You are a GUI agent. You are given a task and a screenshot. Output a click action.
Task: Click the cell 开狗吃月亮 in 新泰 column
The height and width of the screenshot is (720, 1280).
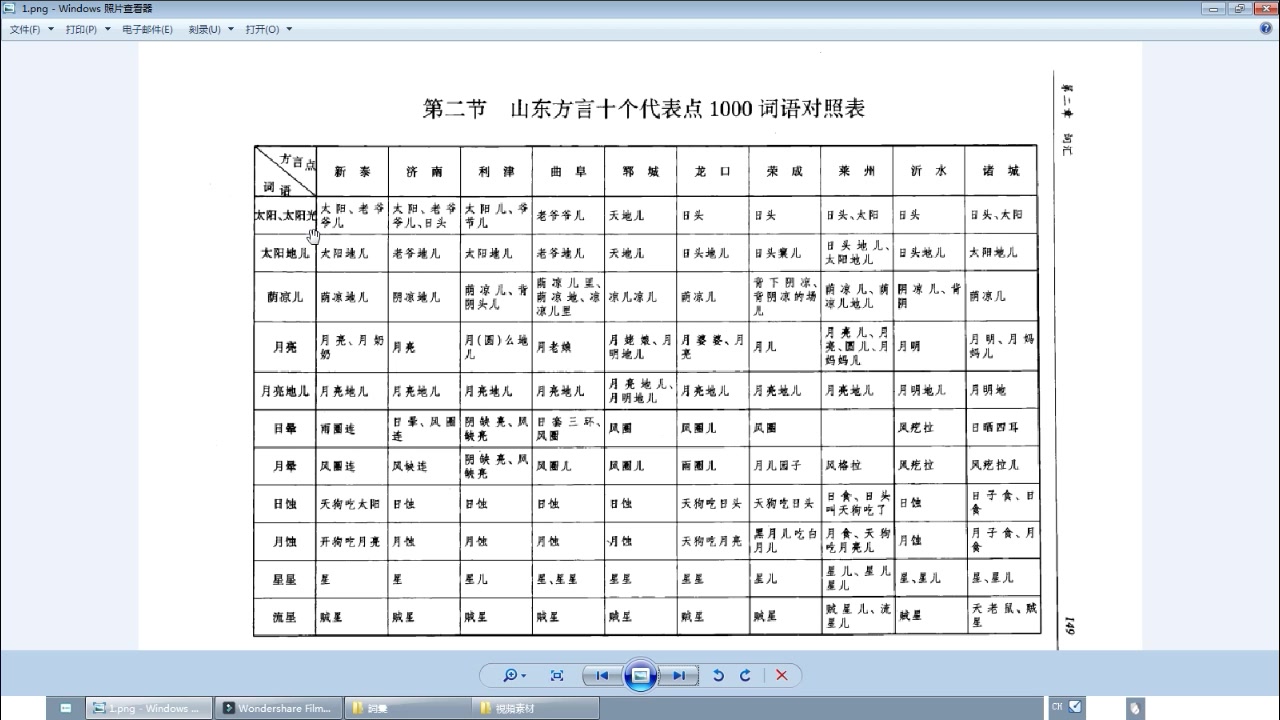[350, 541]
